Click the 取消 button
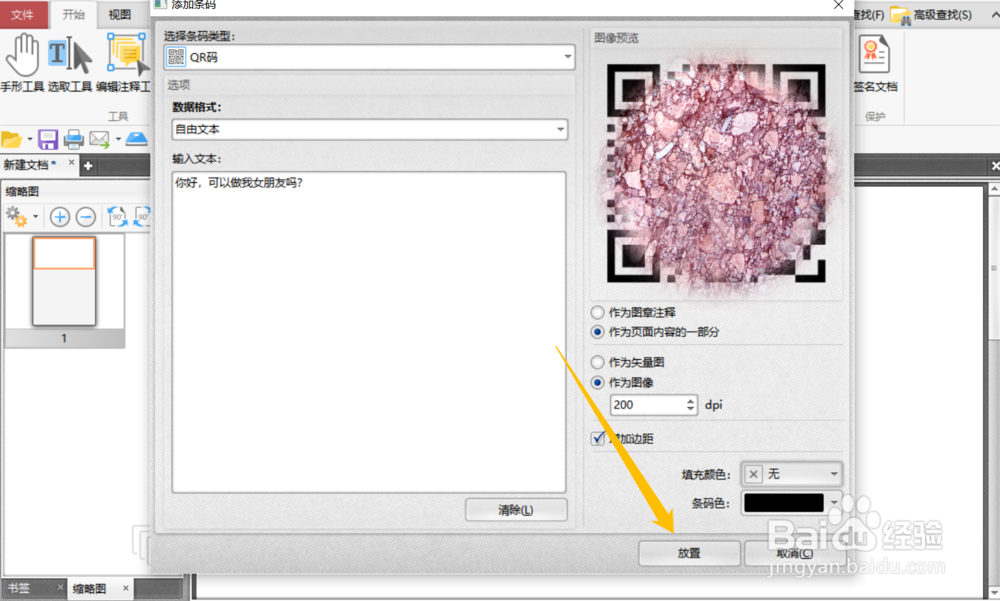1000x601 pixels. pos(795,553)
